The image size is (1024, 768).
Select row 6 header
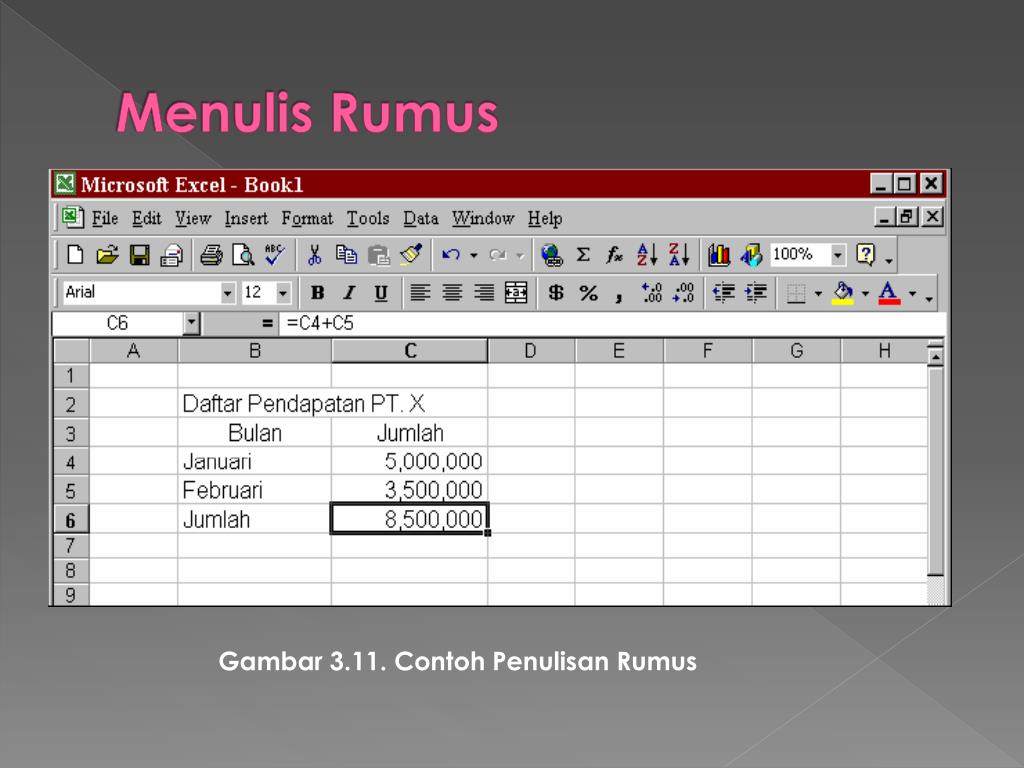pos(71,520)
